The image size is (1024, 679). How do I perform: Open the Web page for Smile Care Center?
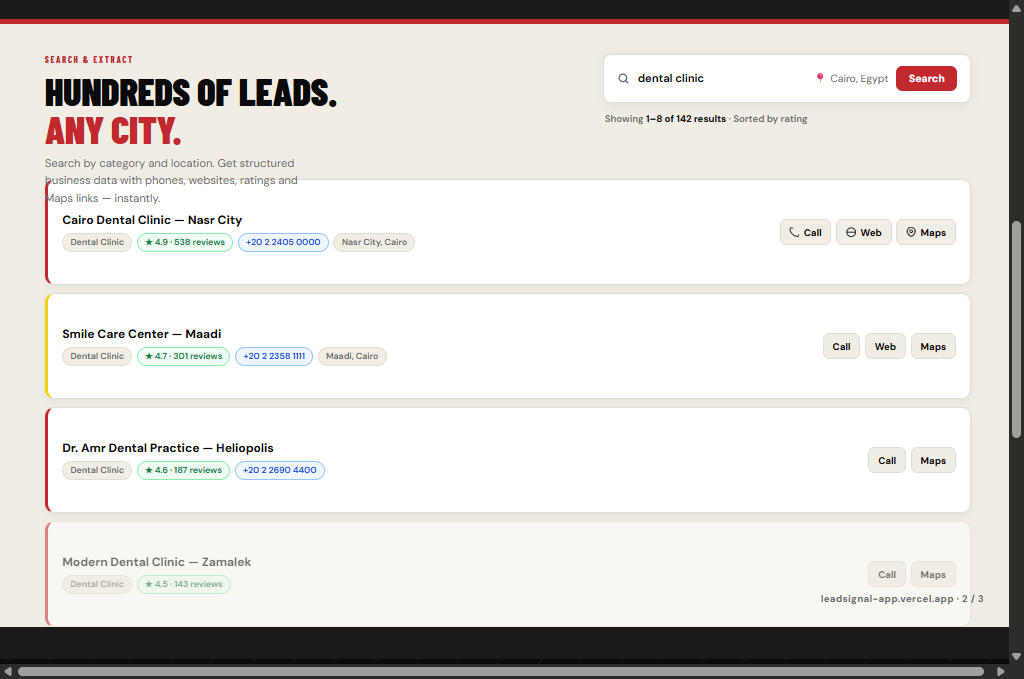pyautogui.click(x=885, y=346)
